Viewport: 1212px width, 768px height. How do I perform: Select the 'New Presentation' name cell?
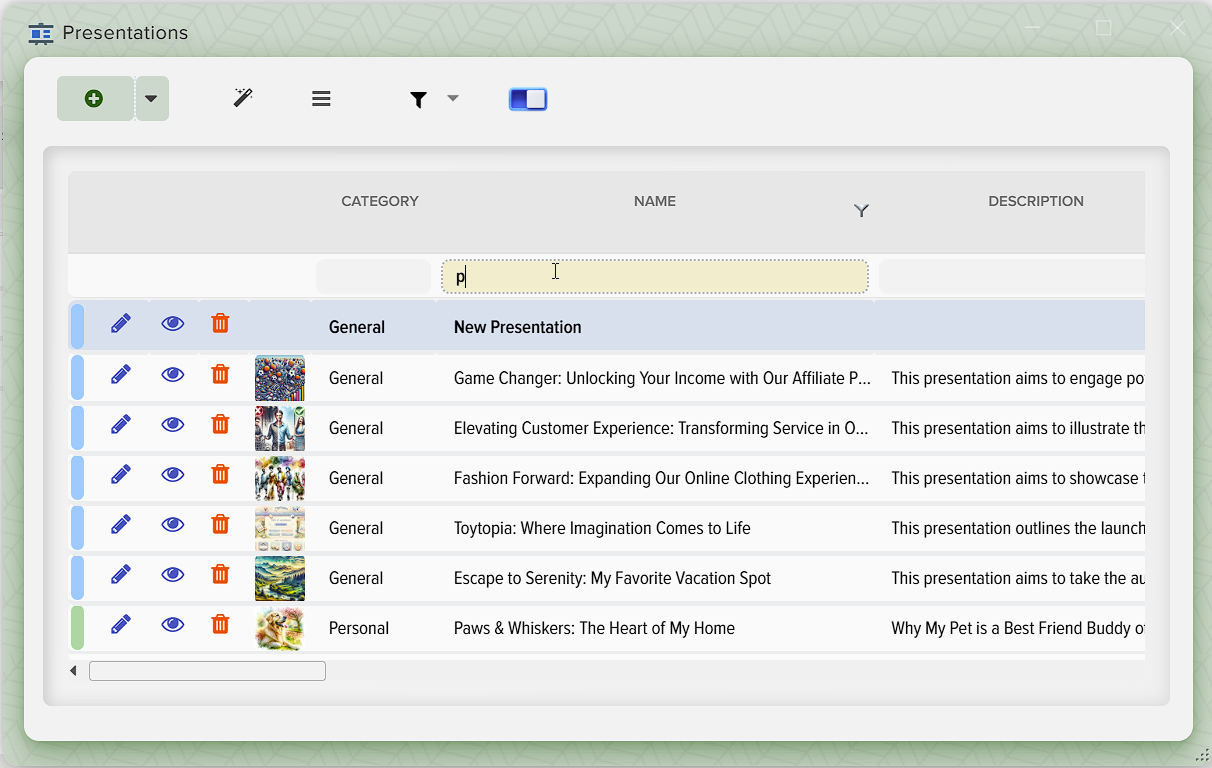coord(518,327)
